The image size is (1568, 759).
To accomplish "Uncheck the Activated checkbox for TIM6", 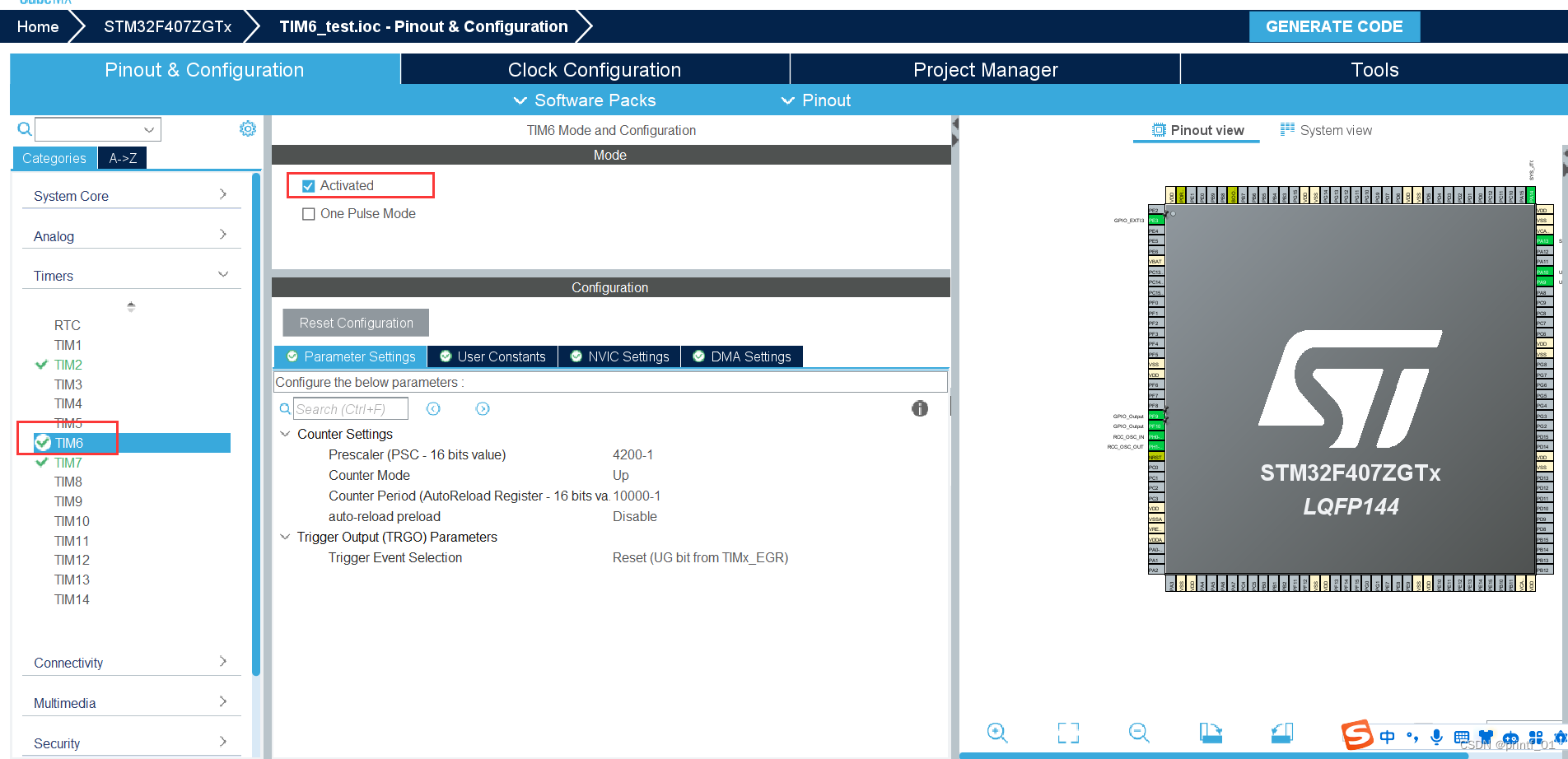I will tap(309, 186).
